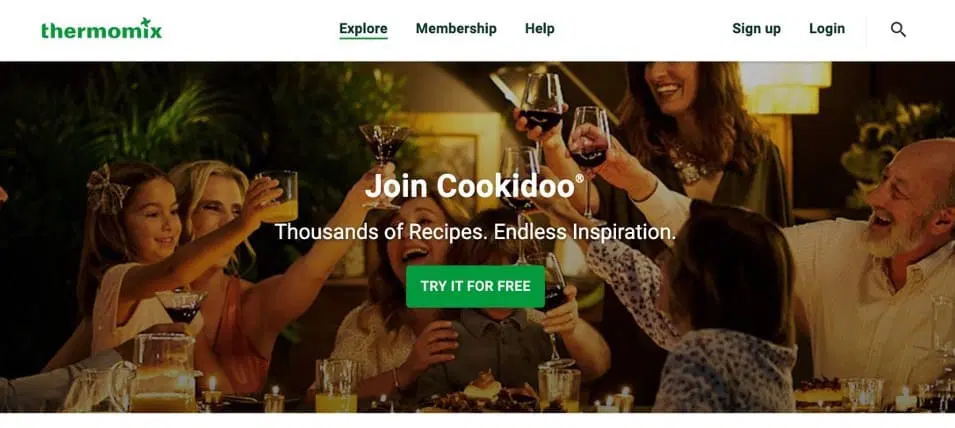Image resolution: width=955 pixels, height=428 pixels.
Task: Click the glowing lamp in hero image
Action: click(786, 86)
